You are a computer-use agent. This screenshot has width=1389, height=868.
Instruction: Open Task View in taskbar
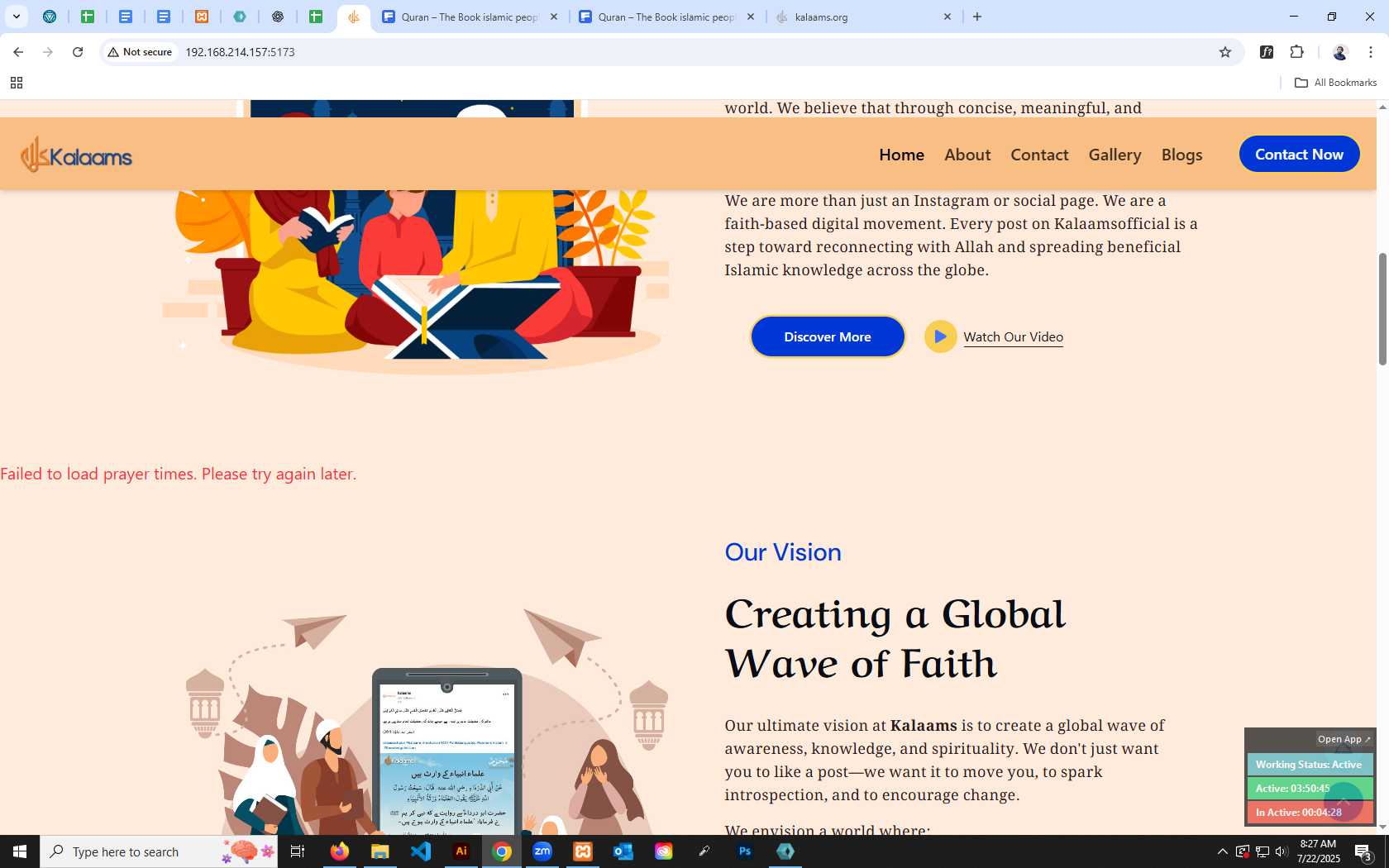coord(298,851)
